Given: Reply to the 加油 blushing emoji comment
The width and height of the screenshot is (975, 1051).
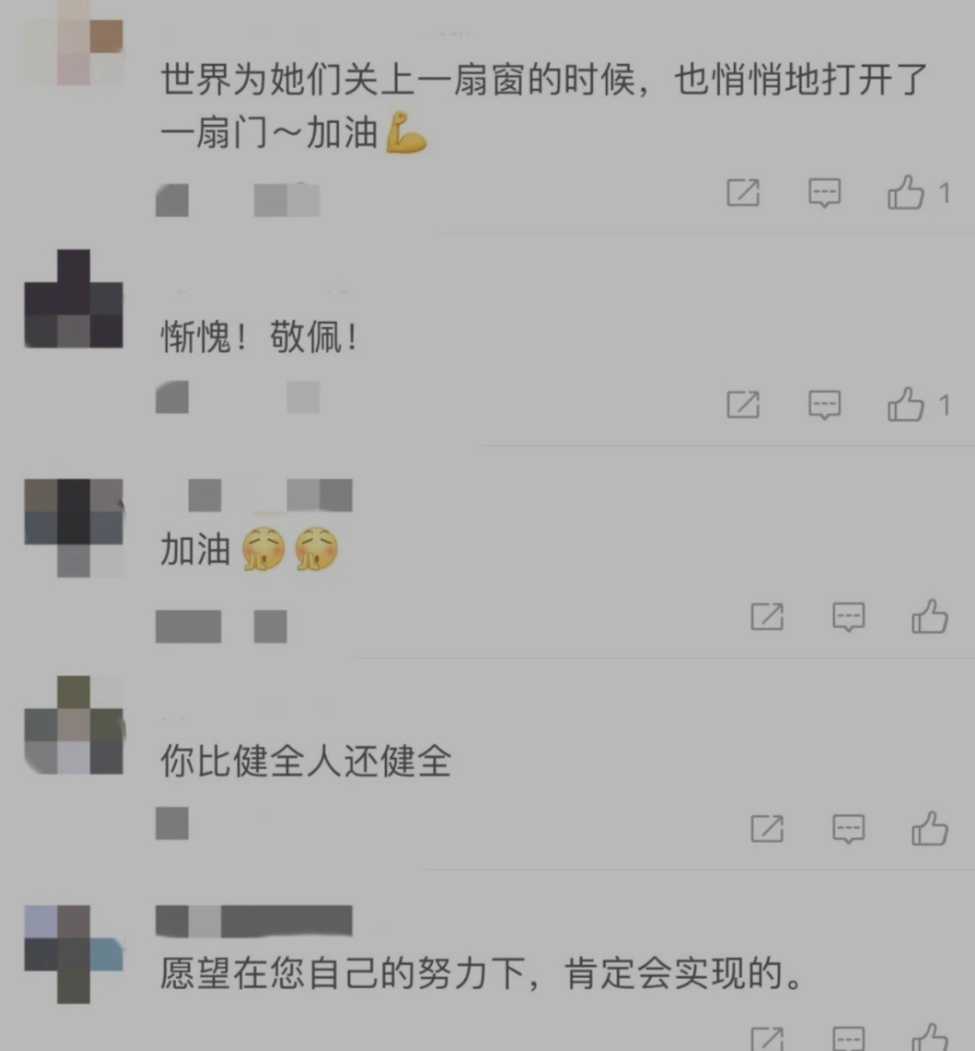Looking at the screenshot, I should (848, 617).
